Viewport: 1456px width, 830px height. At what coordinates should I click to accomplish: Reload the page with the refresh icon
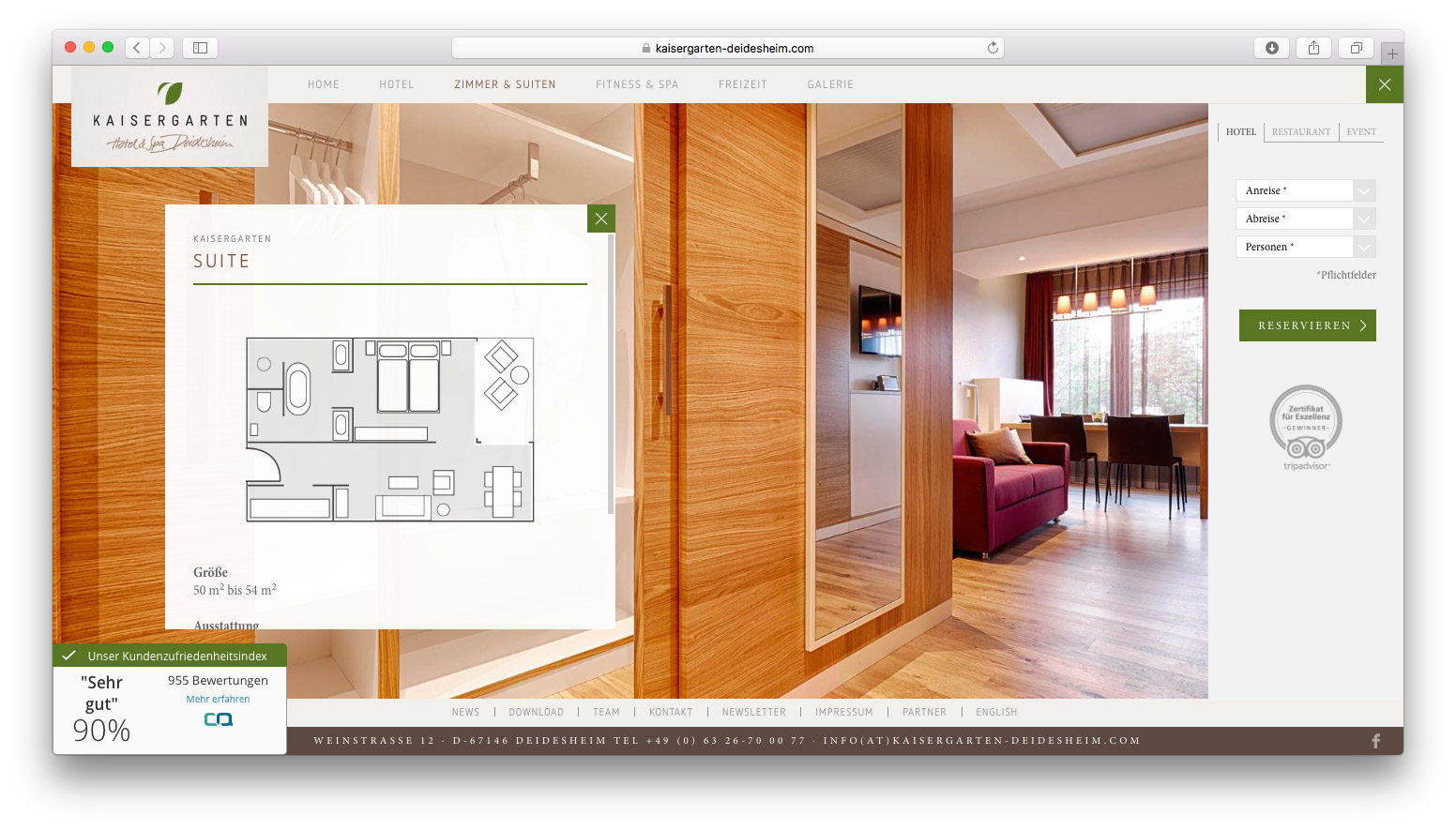point(993,48)
